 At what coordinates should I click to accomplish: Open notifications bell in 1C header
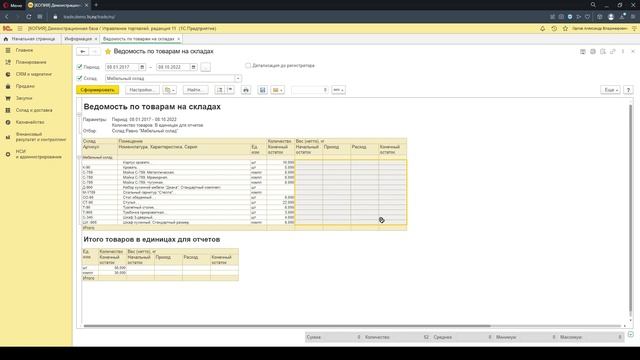(542, 29)
